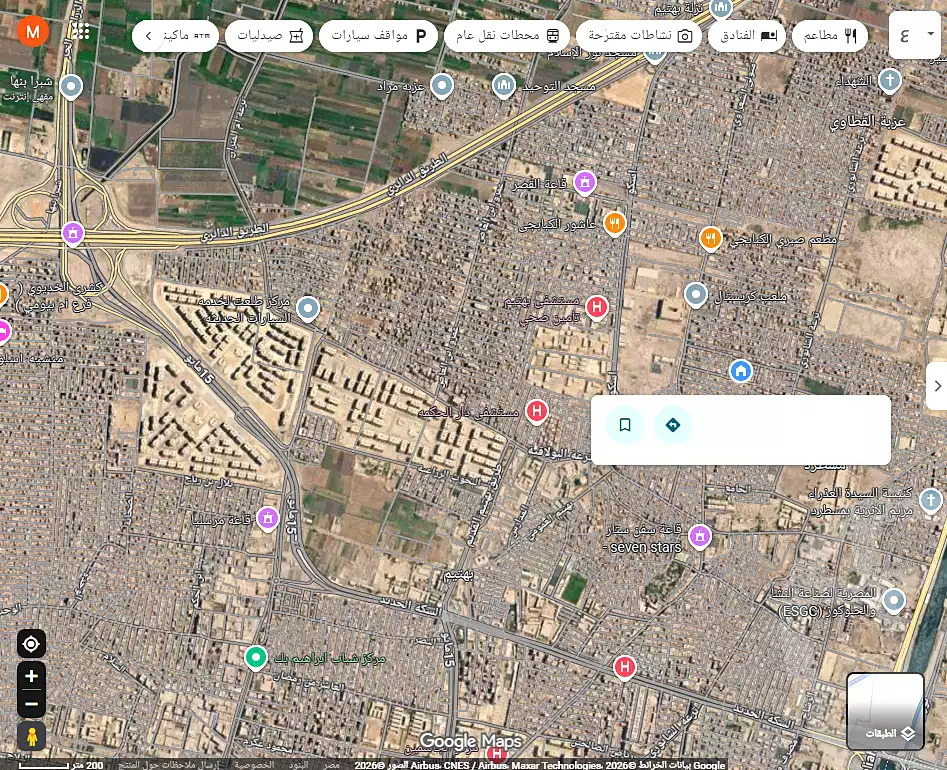The width and height of the screenshot is (947, 770).
Task: Open the الطبقات layers thumbnail
Action: click(x=885, y=711)
